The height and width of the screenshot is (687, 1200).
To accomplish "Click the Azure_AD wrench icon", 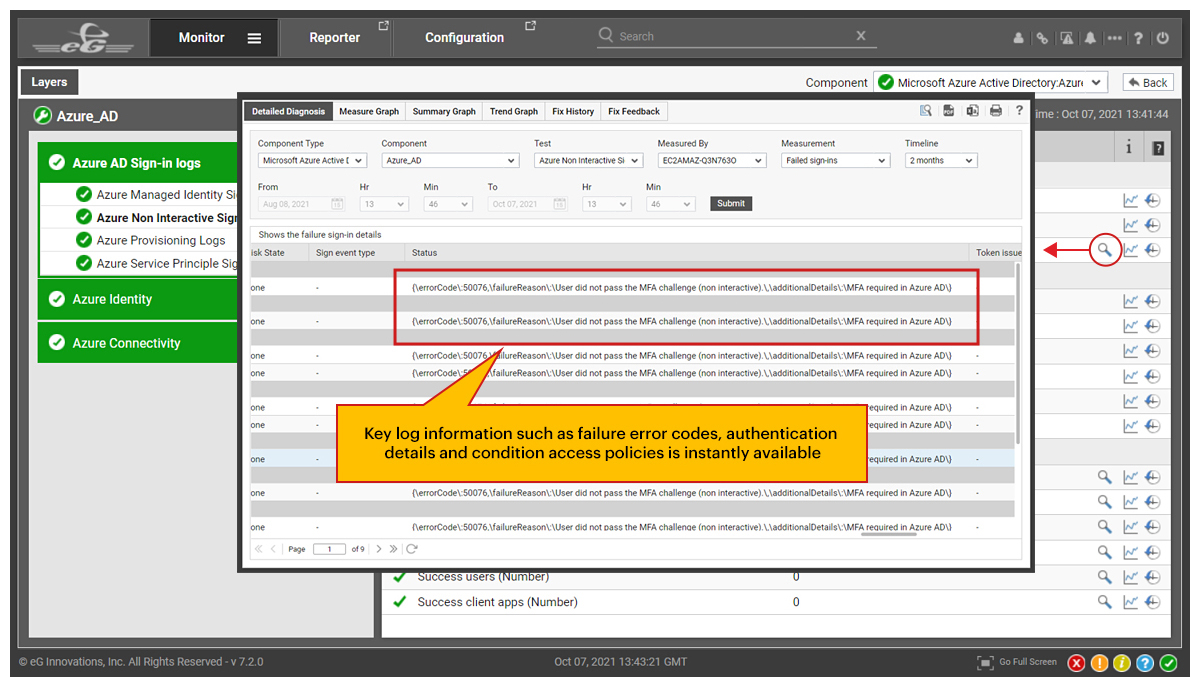I will pos(42,116).
